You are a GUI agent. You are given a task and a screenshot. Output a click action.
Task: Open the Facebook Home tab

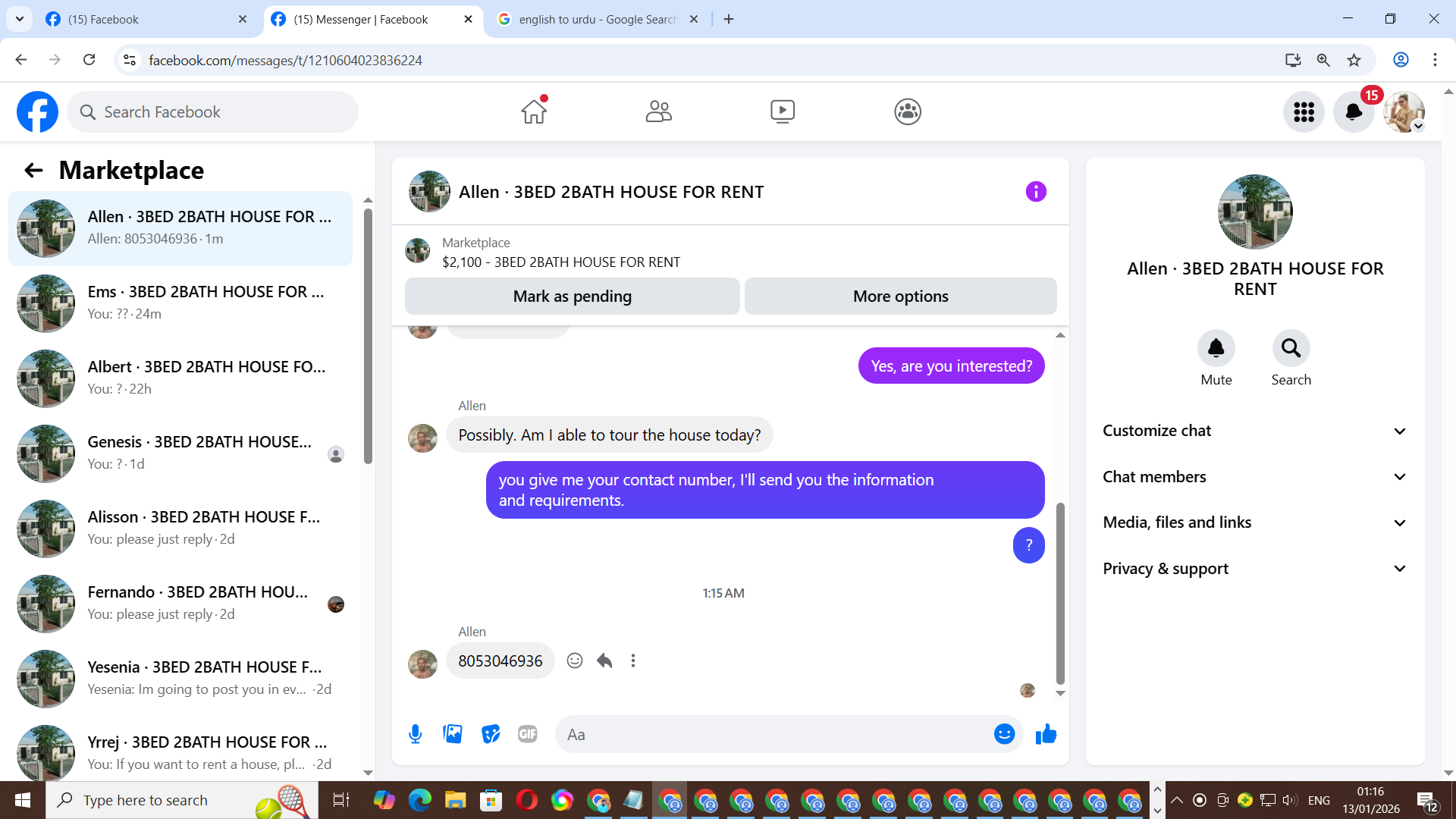pos(534,111)
